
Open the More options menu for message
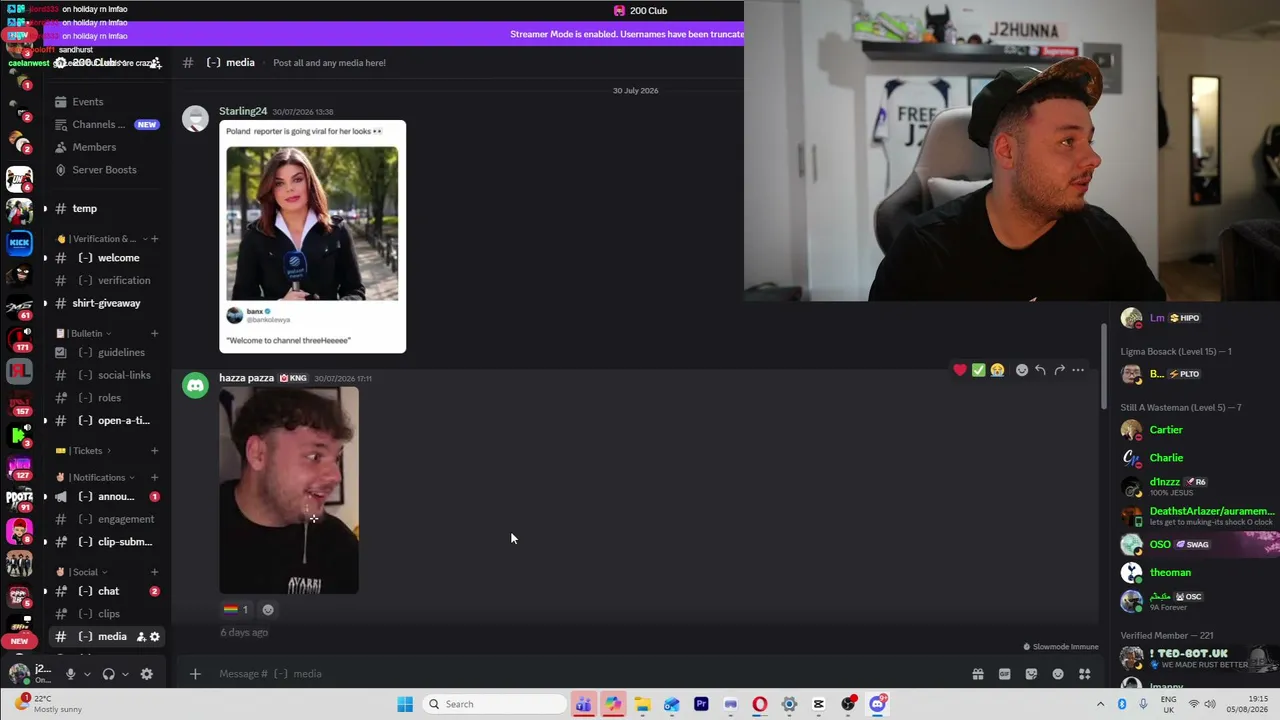click(1078, 370)
